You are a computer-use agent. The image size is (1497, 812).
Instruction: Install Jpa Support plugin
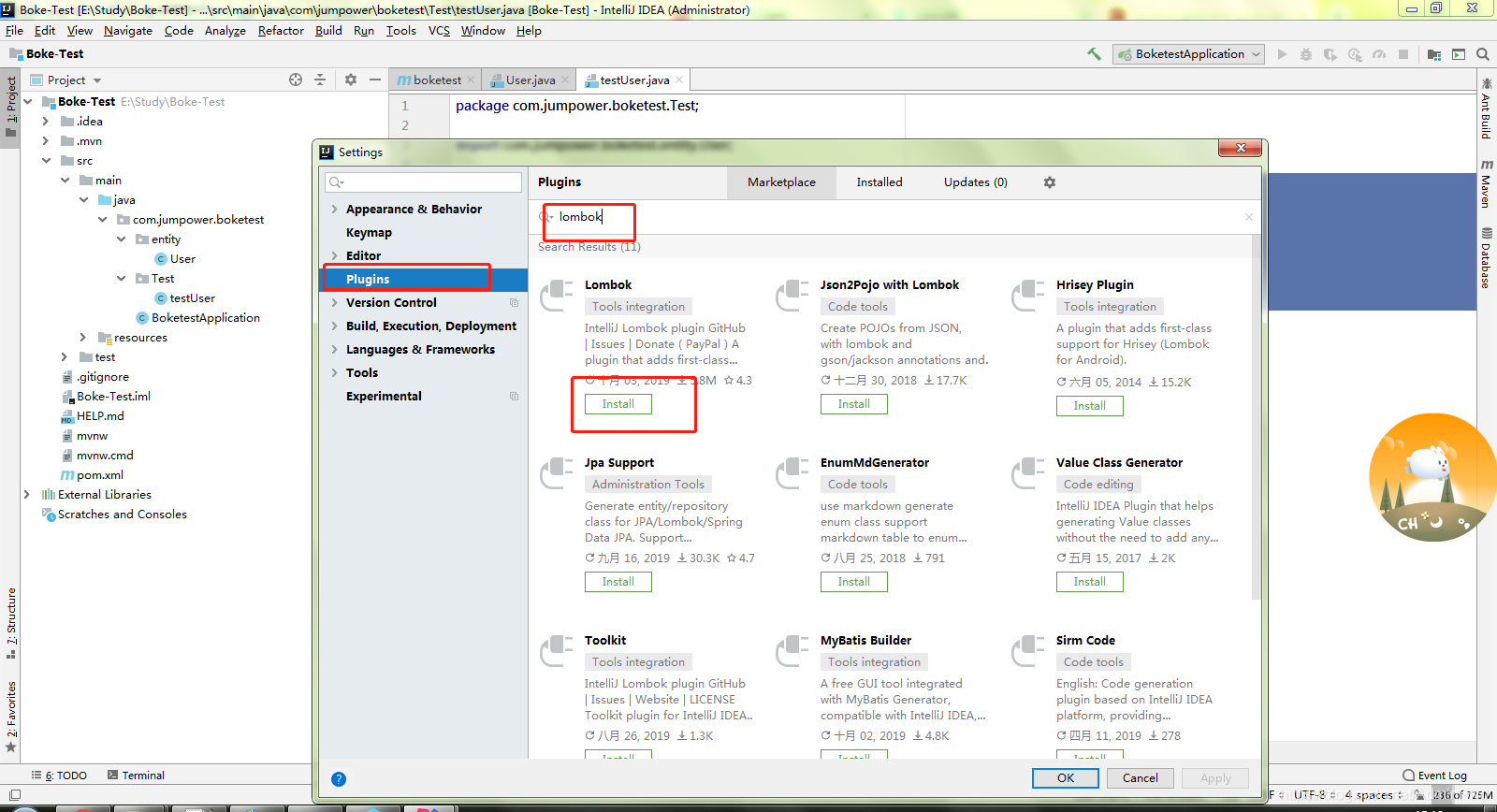[618, 582]
